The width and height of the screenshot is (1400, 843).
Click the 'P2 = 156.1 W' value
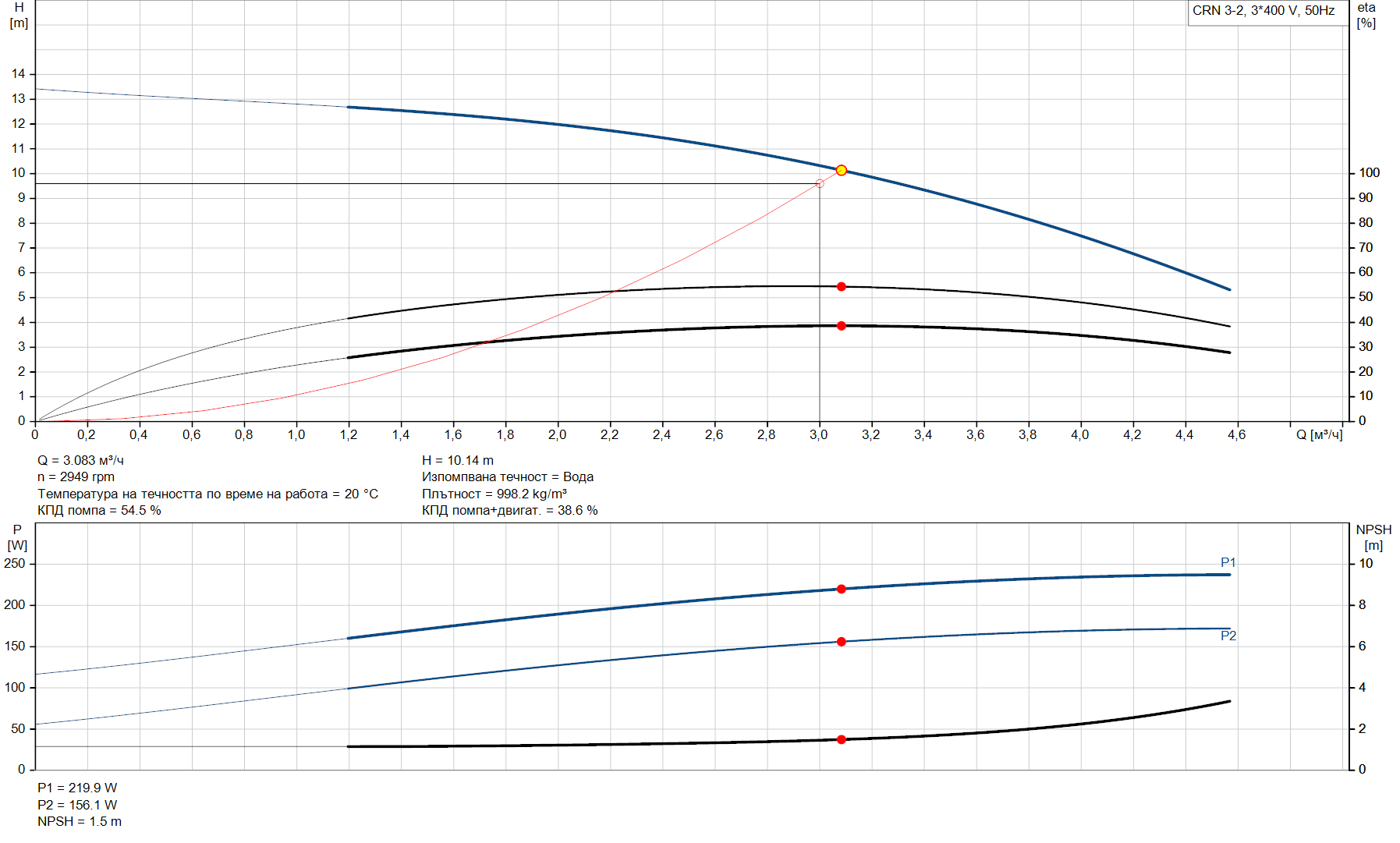(77, 805)
